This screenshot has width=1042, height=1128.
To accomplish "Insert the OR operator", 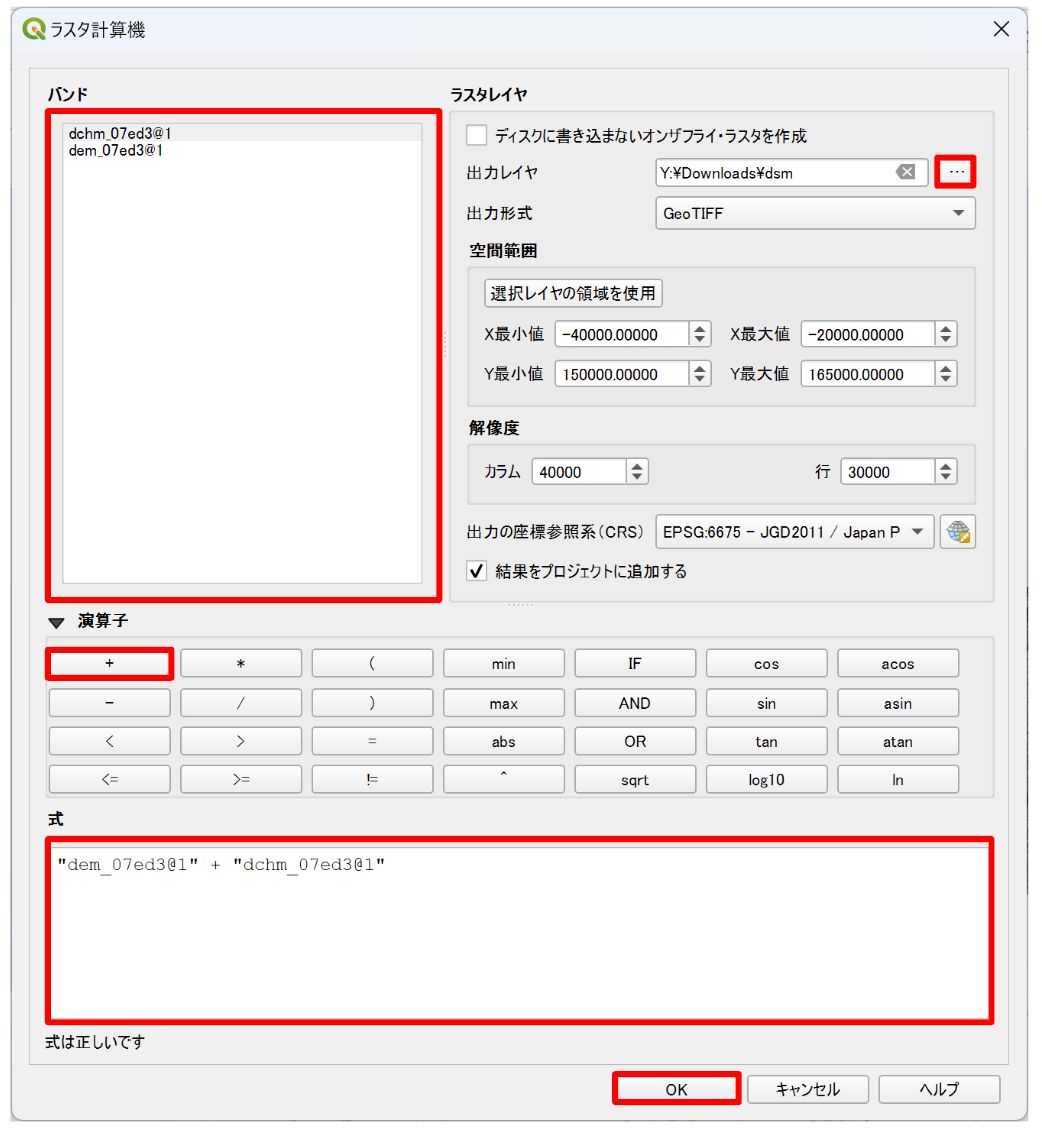I will tap(635, 741).
